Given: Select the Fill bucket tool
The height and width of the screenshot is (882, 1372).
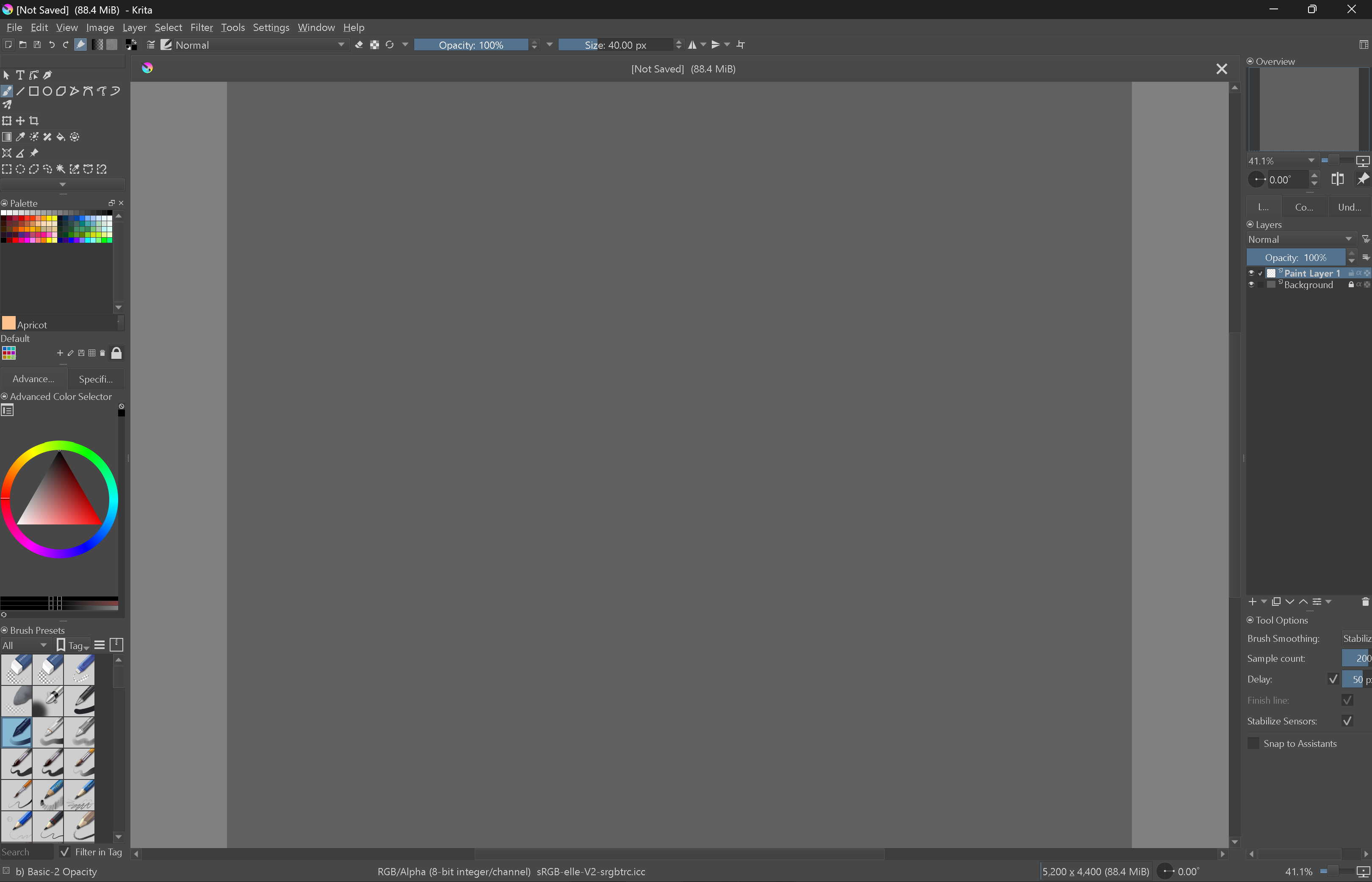Looking at the screenshot, I should pos(61,137).
